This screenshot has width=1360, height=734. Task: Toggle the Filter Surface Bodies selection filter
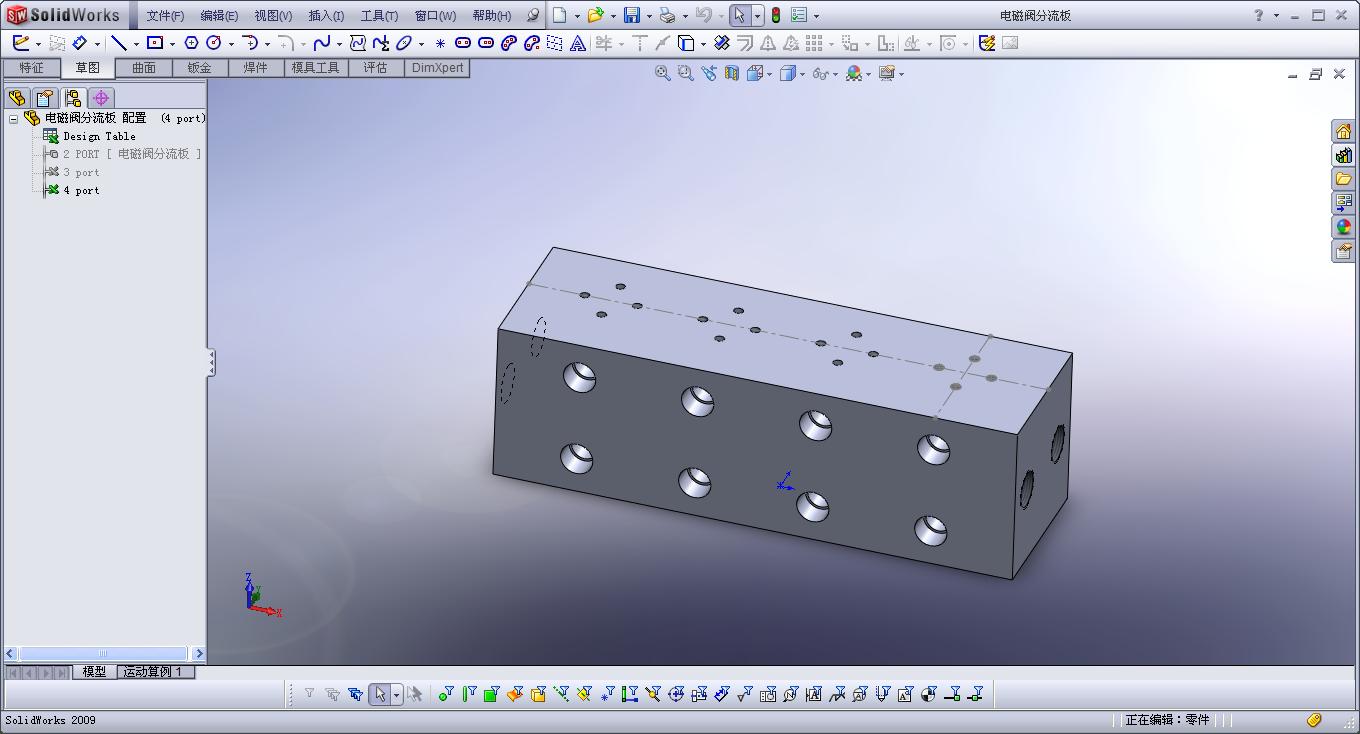[x=515, y=694]
